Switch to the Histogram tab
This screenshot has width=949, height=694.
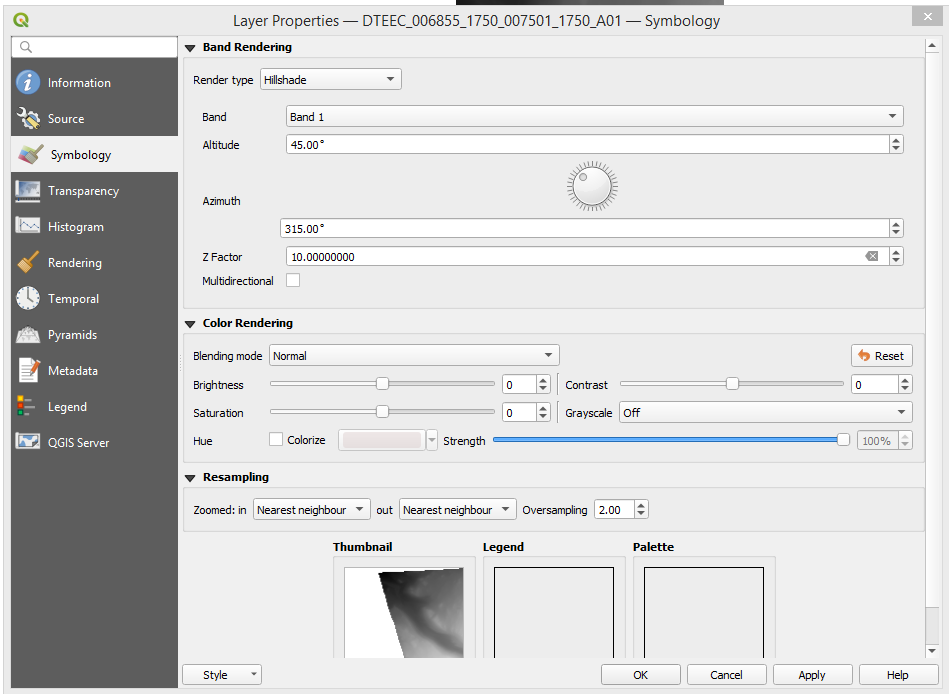(x=94, y=226)
